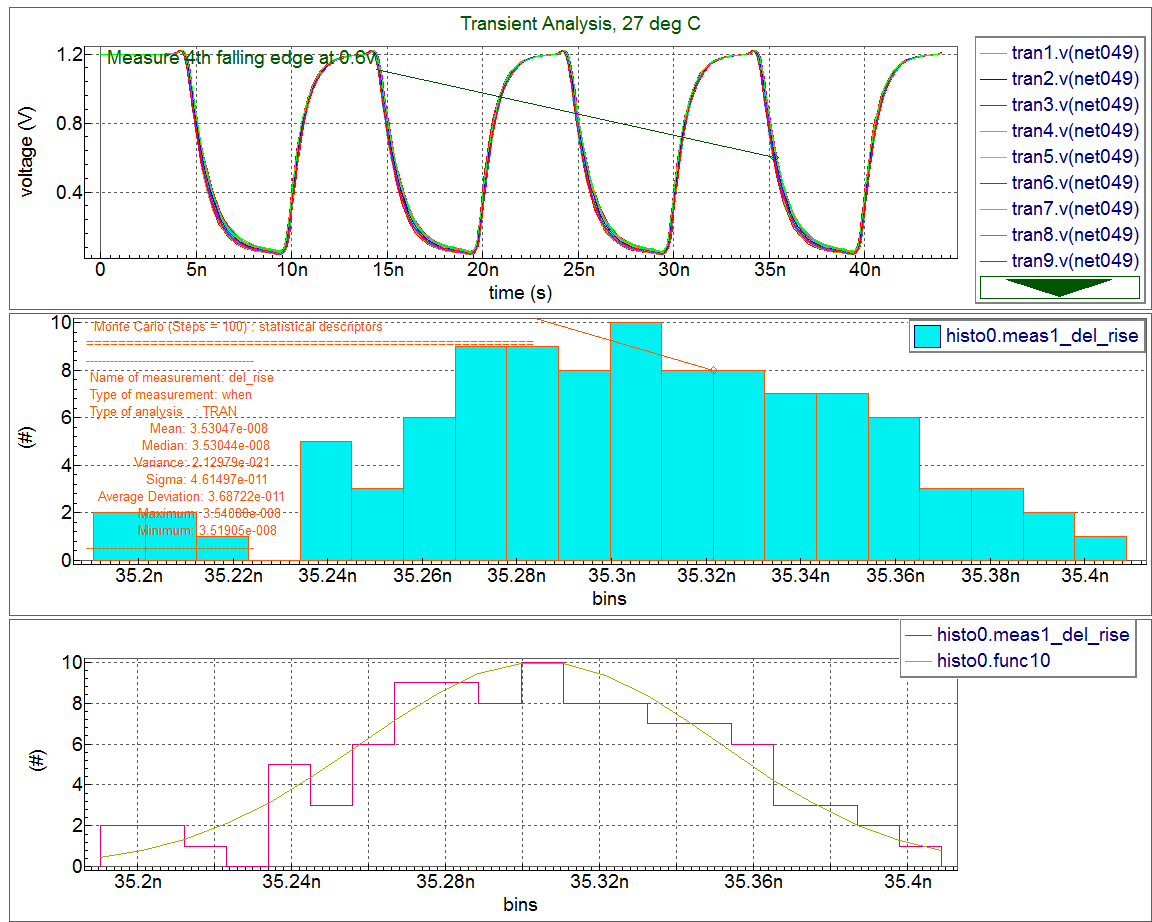The image size is (1152, 922).
Task: Click the '35.4n' tick under the bottom plot
Action: coord(908,882)
